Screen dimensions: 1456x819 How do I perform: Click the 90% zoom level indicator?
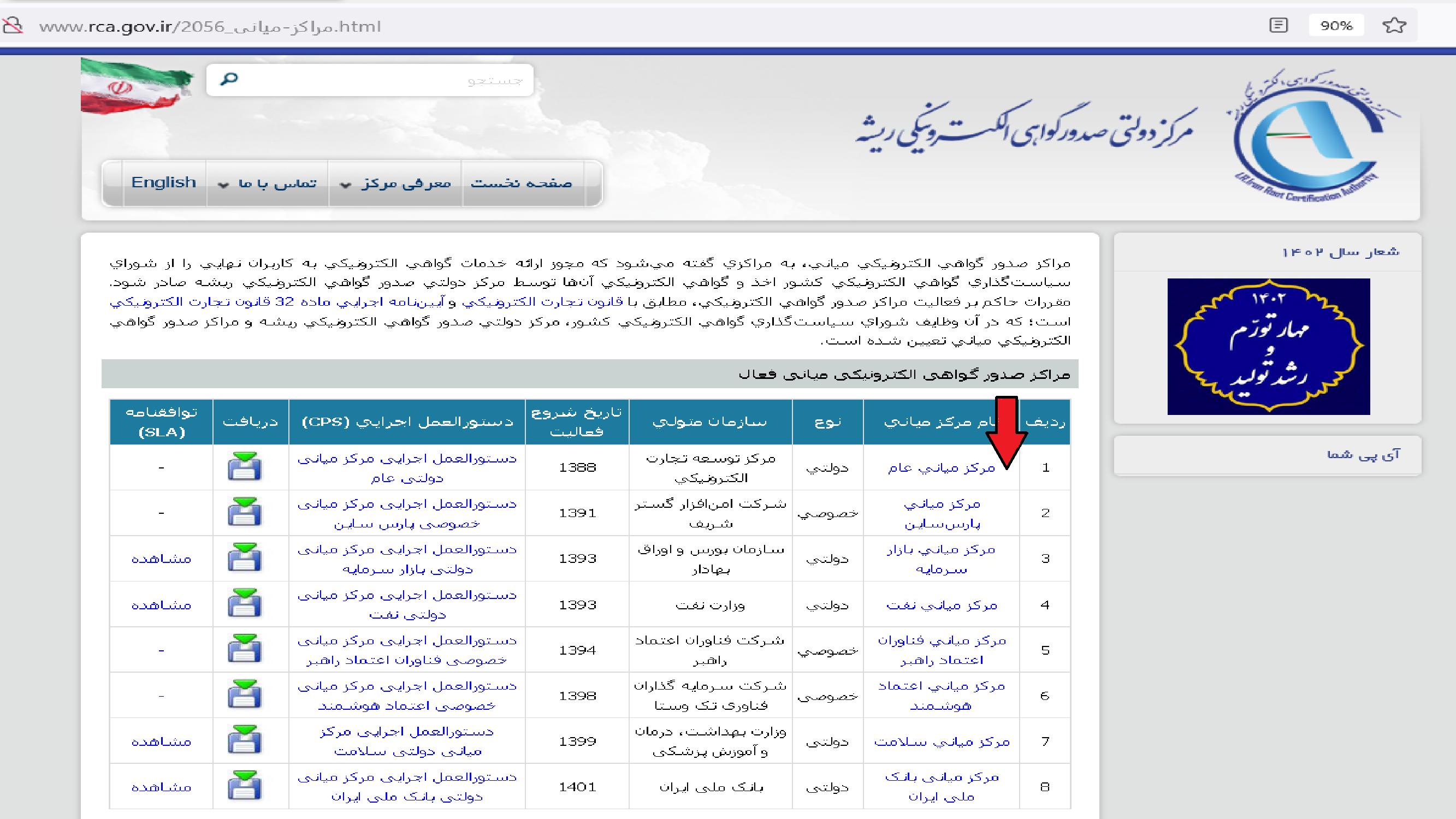pyautogui.click(x=1336, y=26)
